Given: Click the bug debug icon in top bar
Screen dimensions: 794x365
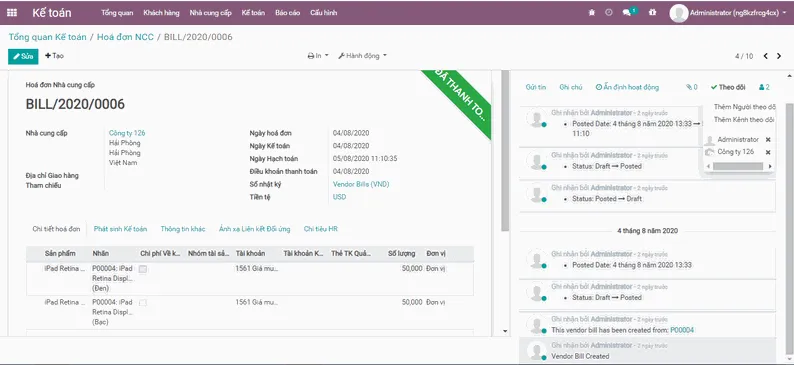Looking at the screenshot, I should point(591,13).
